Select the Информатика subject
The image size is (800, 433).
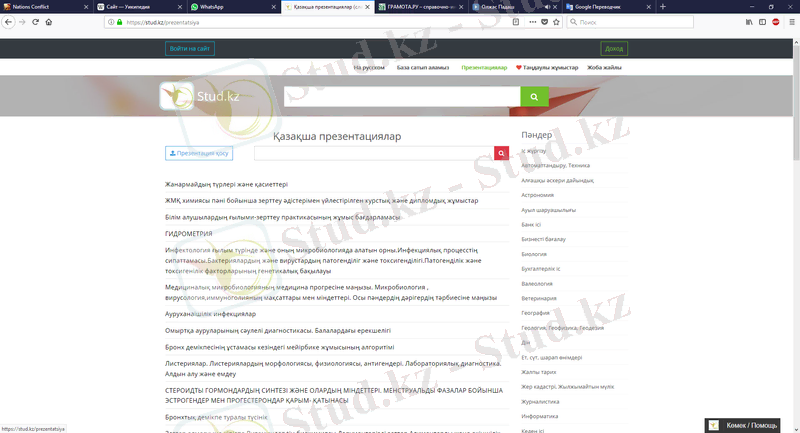click(539, 417)
